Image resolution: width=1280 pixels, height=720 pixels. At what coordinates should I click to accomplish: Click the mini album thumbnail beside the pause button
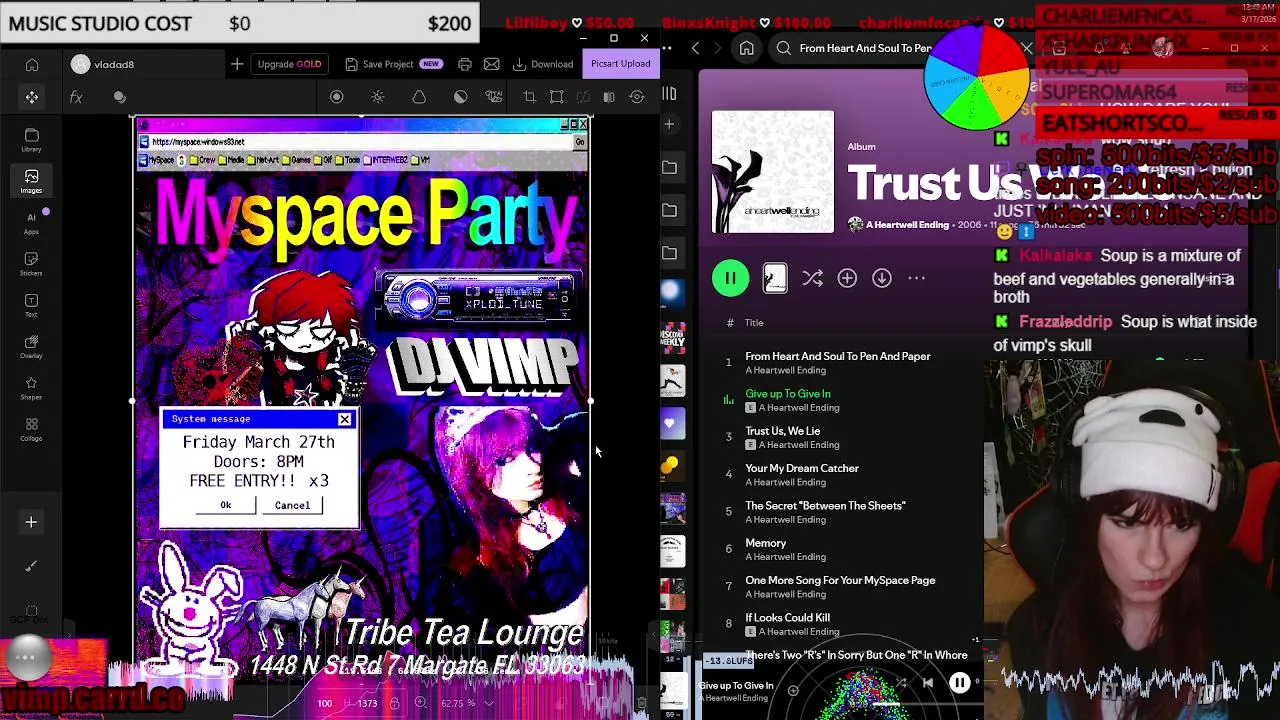tap(775, 278)
